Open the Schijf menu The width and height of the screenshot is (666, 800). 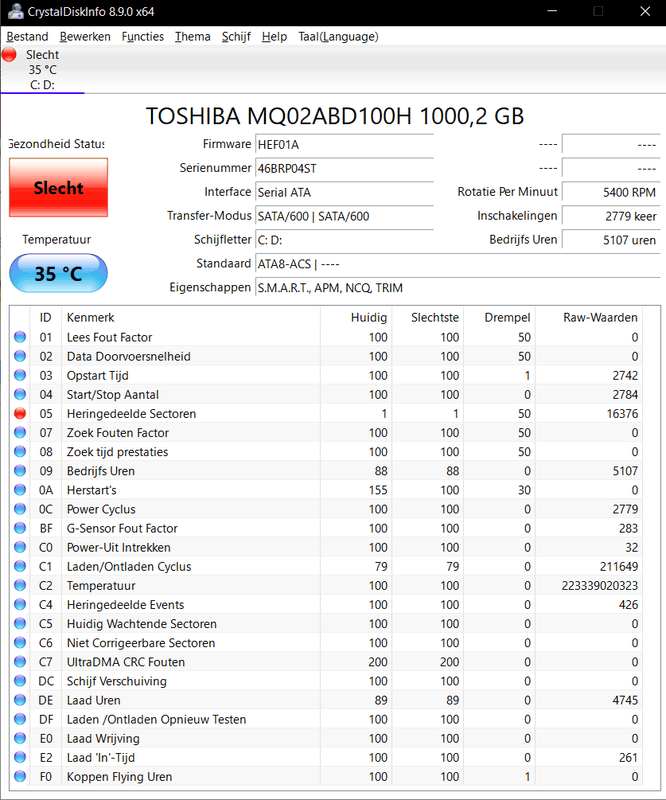[236, 37]
